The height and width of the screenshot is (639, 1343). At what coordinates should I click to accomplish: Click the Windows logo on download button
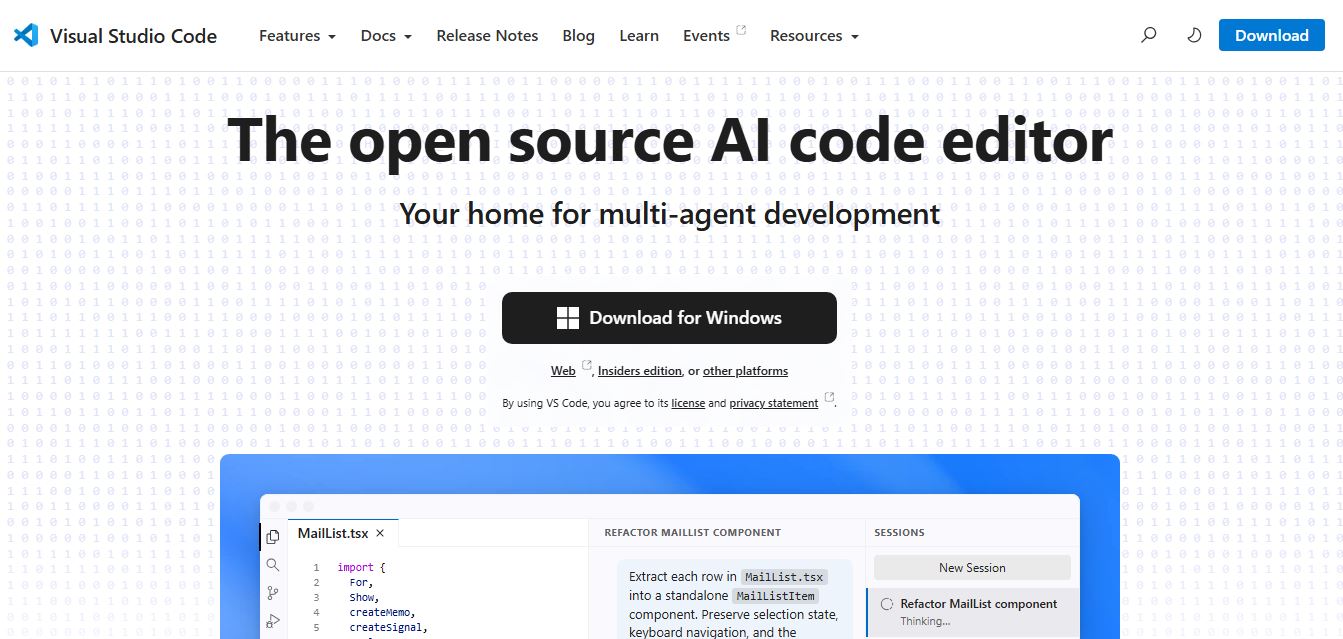568,318
